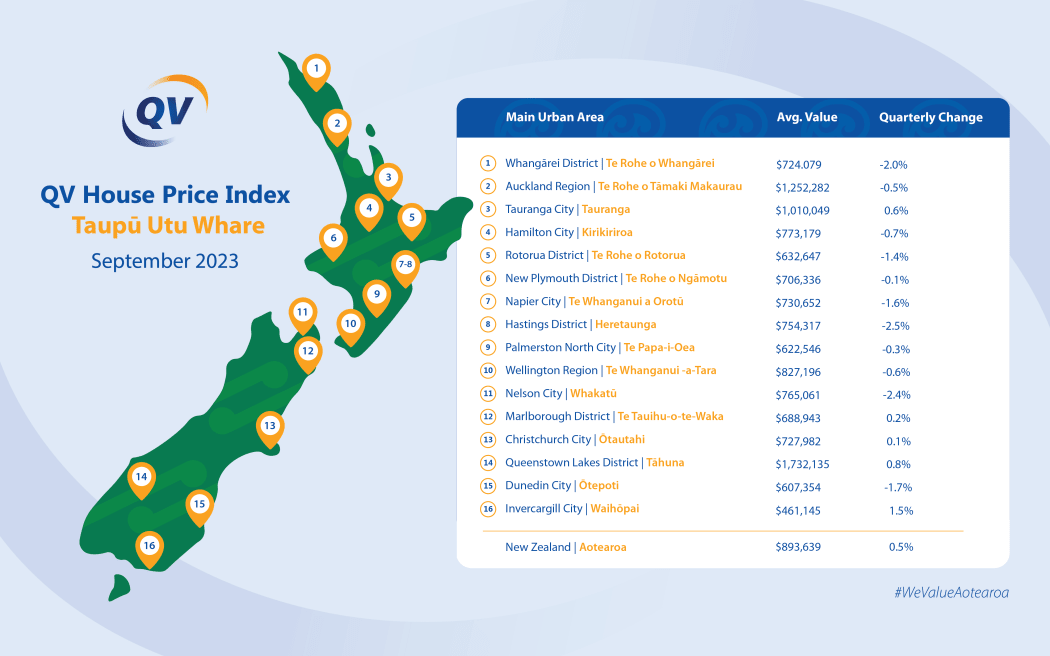Click map pin 13 near Christchurch

tap(270, 424)
